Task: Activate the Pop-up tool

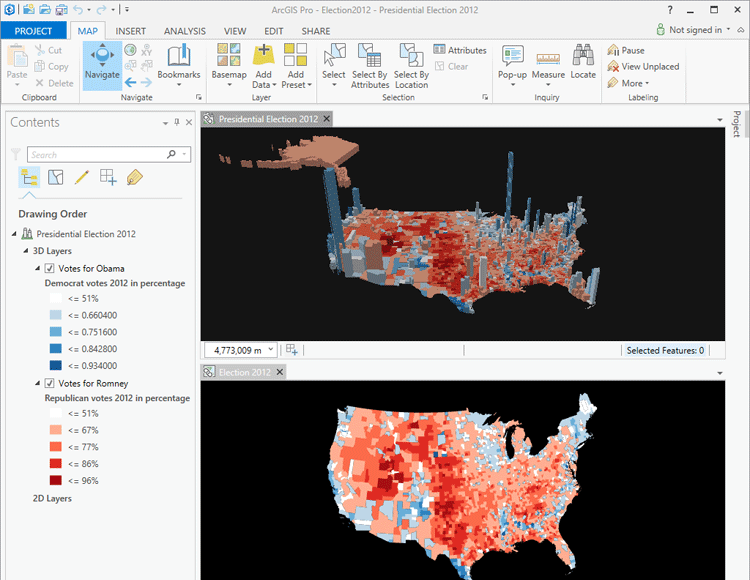Action: pos(512,66)
